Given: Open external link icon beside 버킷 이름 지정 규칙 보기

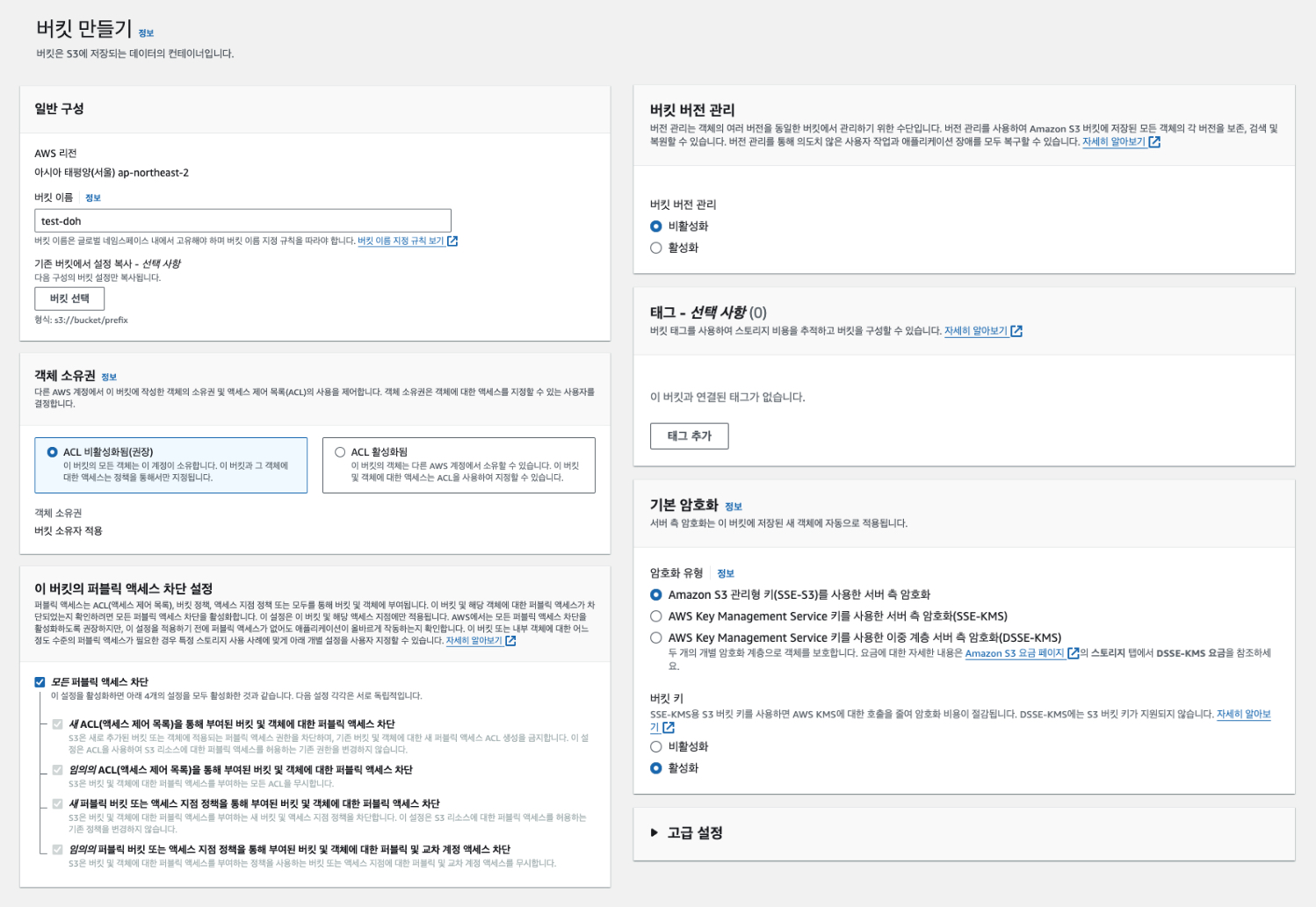Looking at the screenshot, I should pyautogui.click(x=452, y=241).
